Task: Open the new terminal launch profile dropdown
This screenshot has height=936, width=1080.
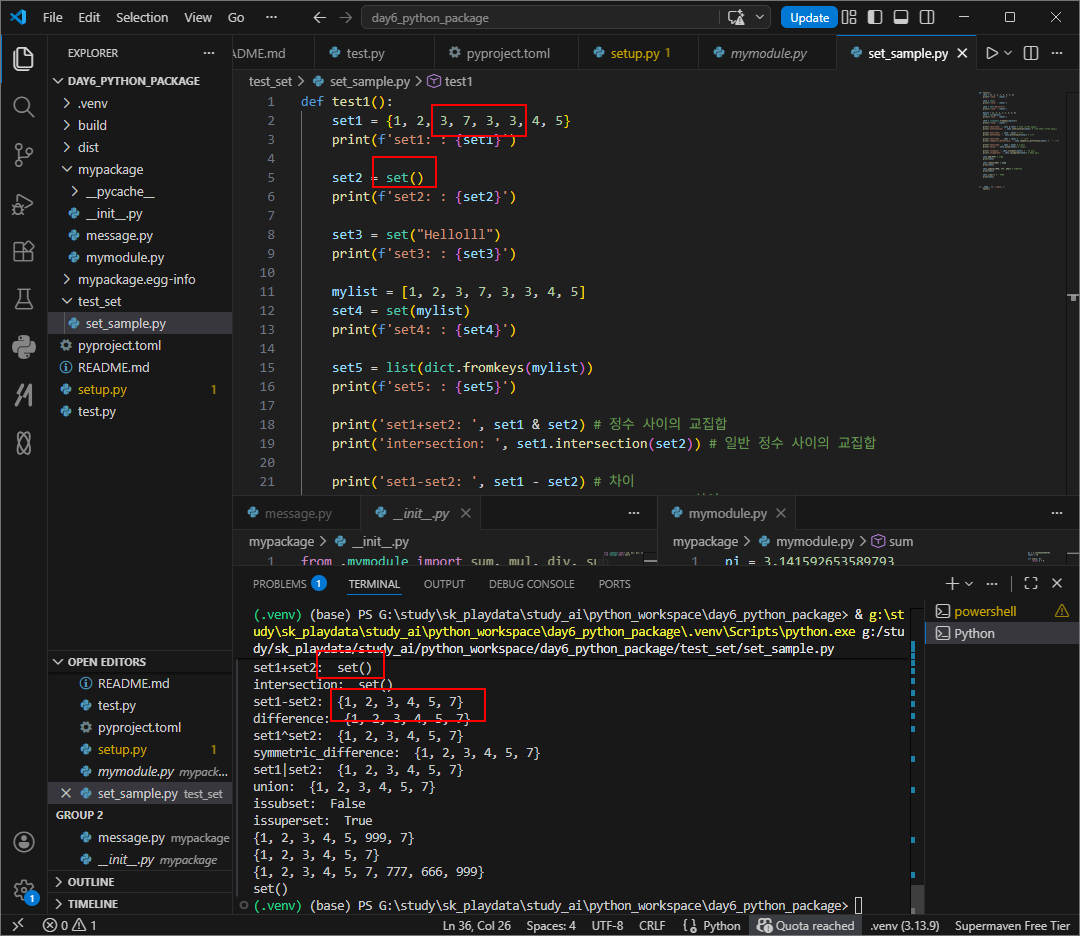Action: point(969,583)
